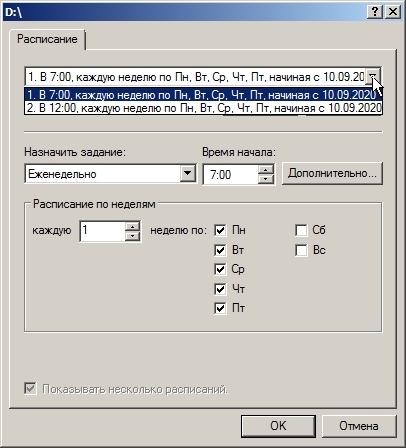Viewport: 406px width, 448px height.
Task: Click into the 7:00 start time field
Action: coord(231,174)
